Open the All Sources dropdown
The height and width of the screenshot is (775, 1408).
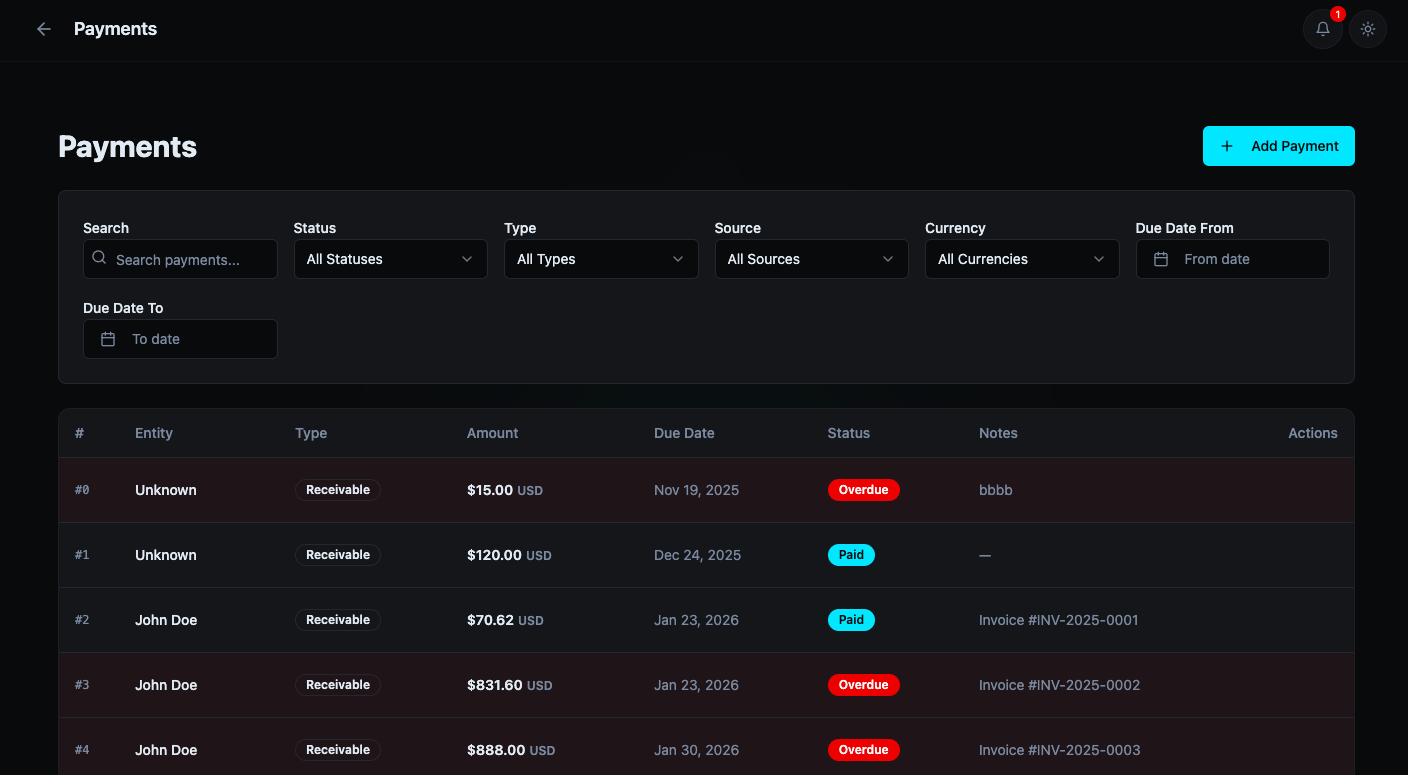[811, 259]
